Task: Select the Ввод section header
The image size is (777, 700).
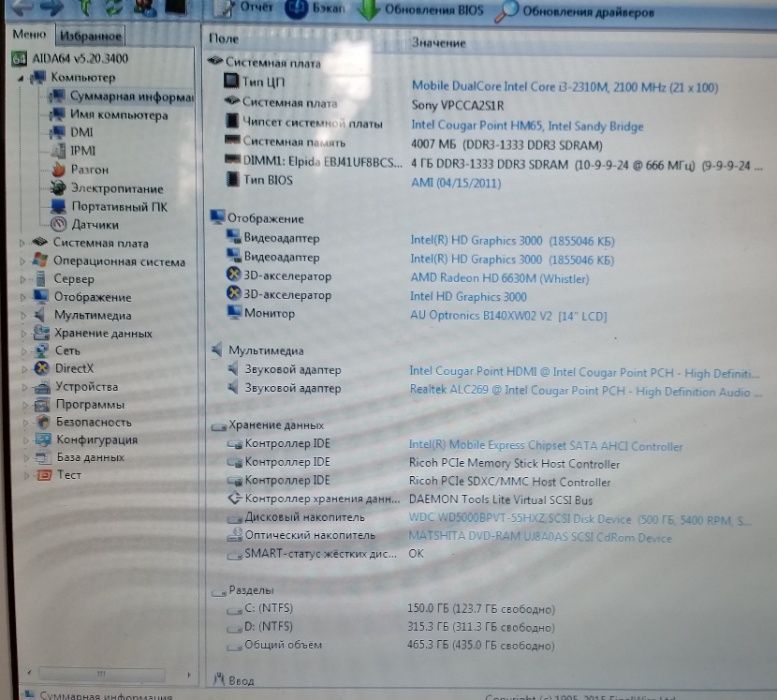Action: (x=234, y=680)
